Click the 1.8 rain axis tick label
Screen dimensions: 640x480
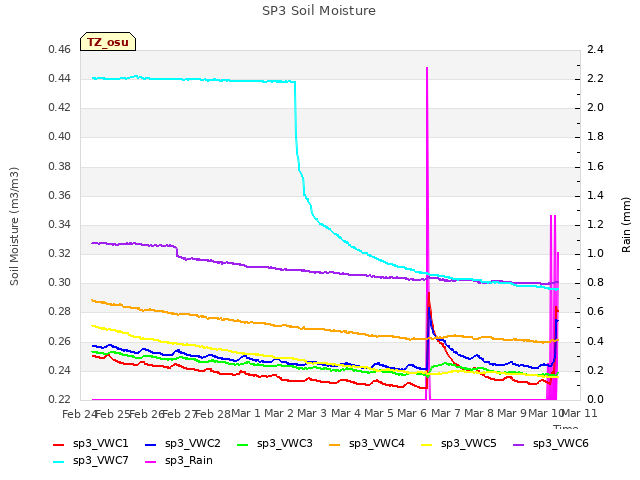596,137
